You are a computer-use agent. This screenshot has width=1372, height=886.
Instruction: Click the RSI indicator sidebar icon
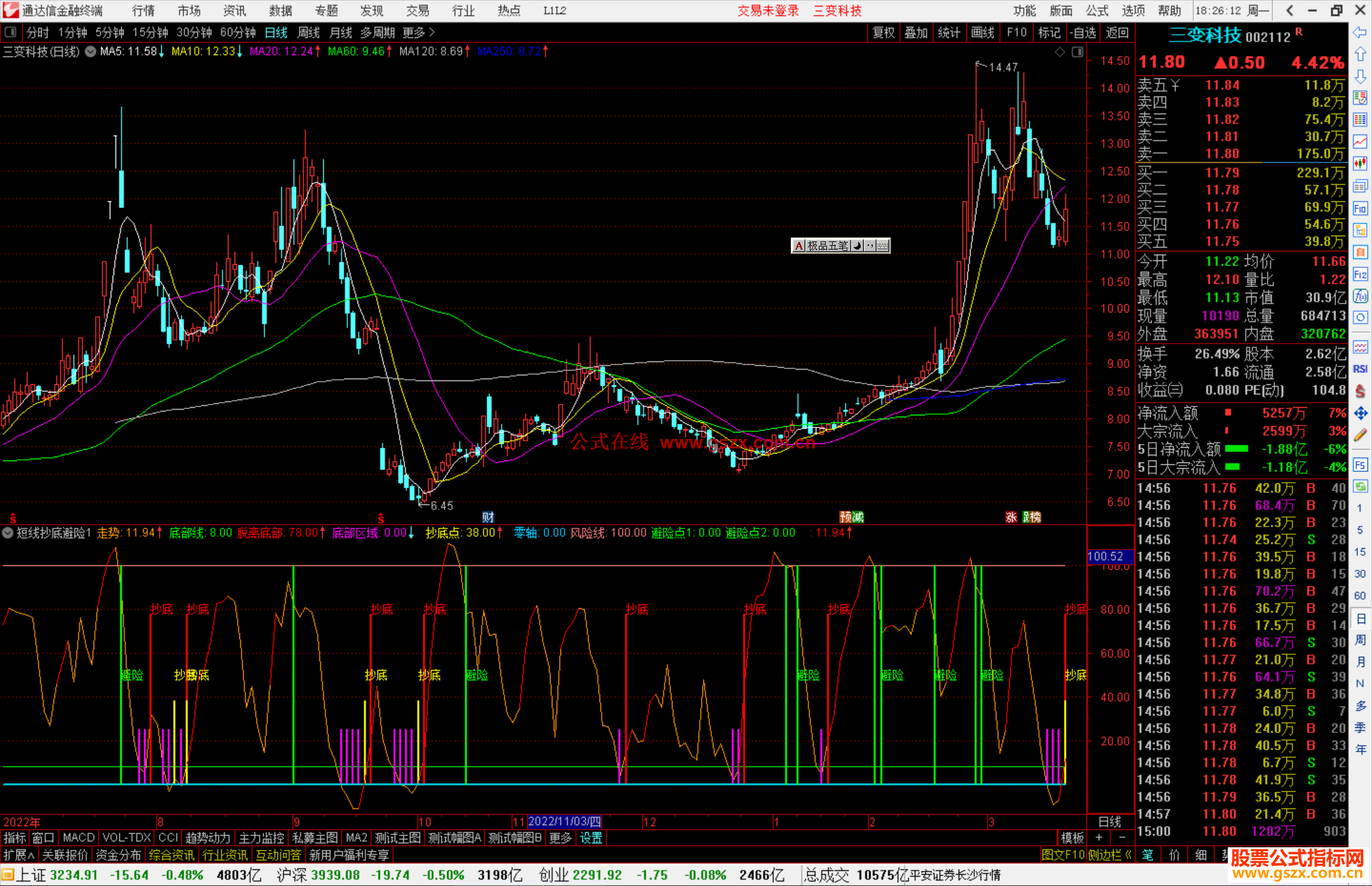(x=1360, y=369)
